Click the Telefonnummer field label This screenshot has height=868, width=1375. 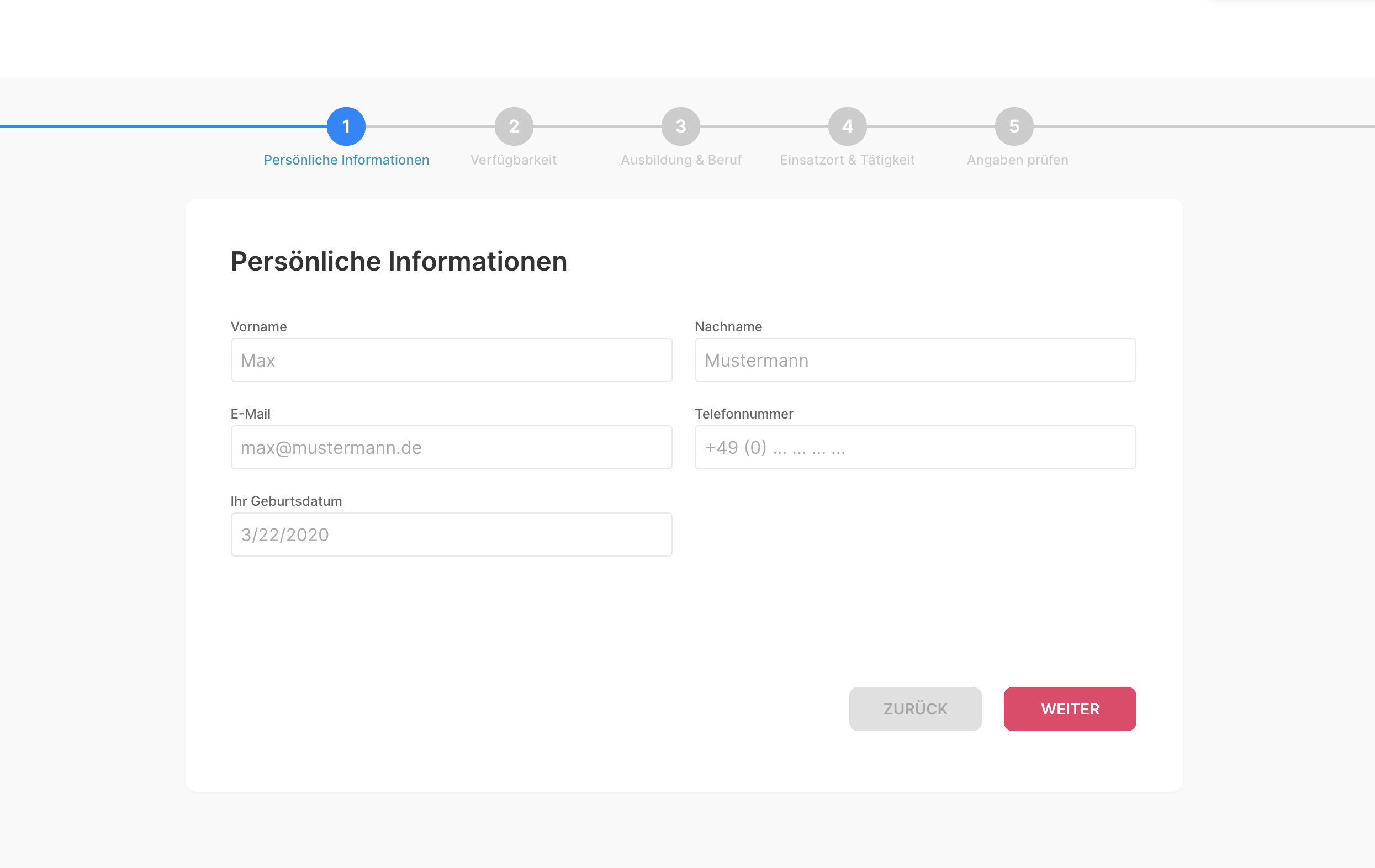click(743, 414)
